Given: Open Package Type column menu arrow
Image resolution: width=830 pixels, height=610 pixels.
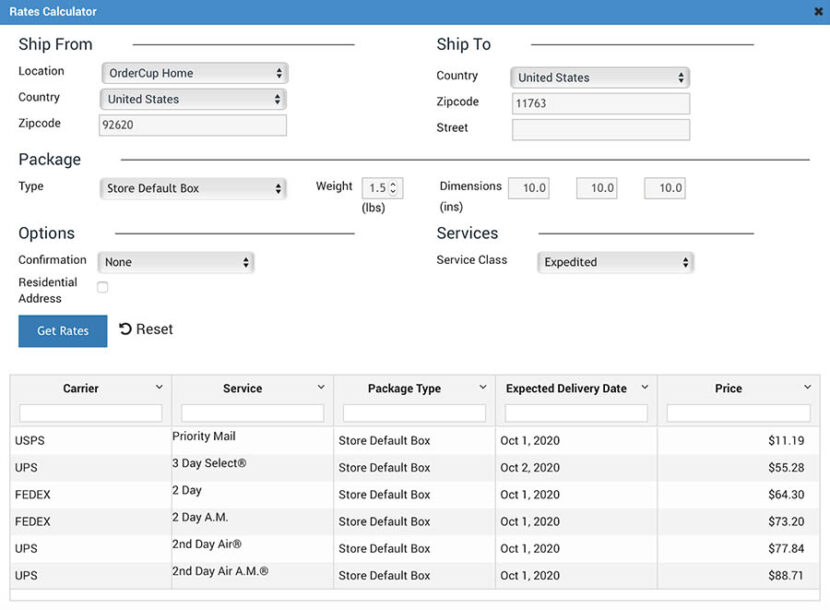Looking at the screenshot, I should [483, 387].
